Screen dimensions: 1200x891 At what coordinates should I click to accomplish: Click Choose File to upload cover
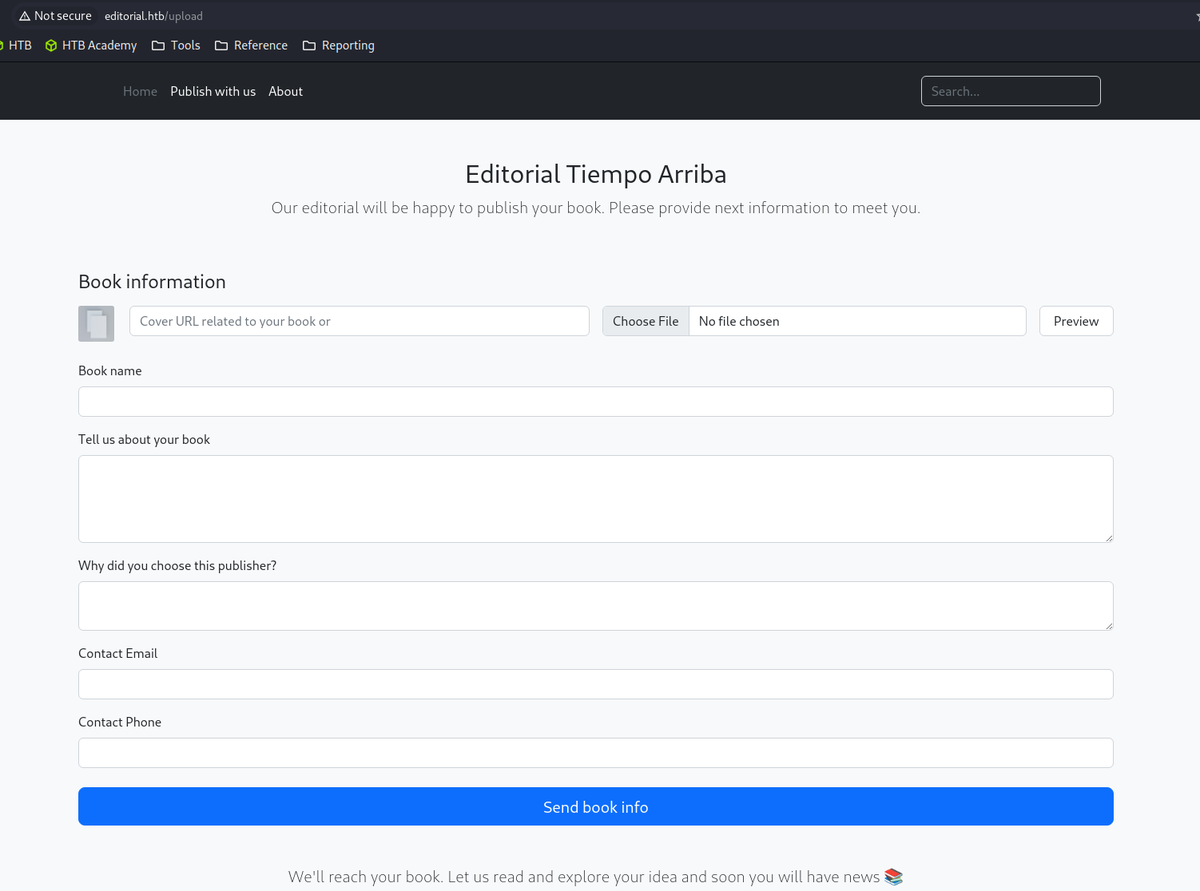(x=645, y=321)
